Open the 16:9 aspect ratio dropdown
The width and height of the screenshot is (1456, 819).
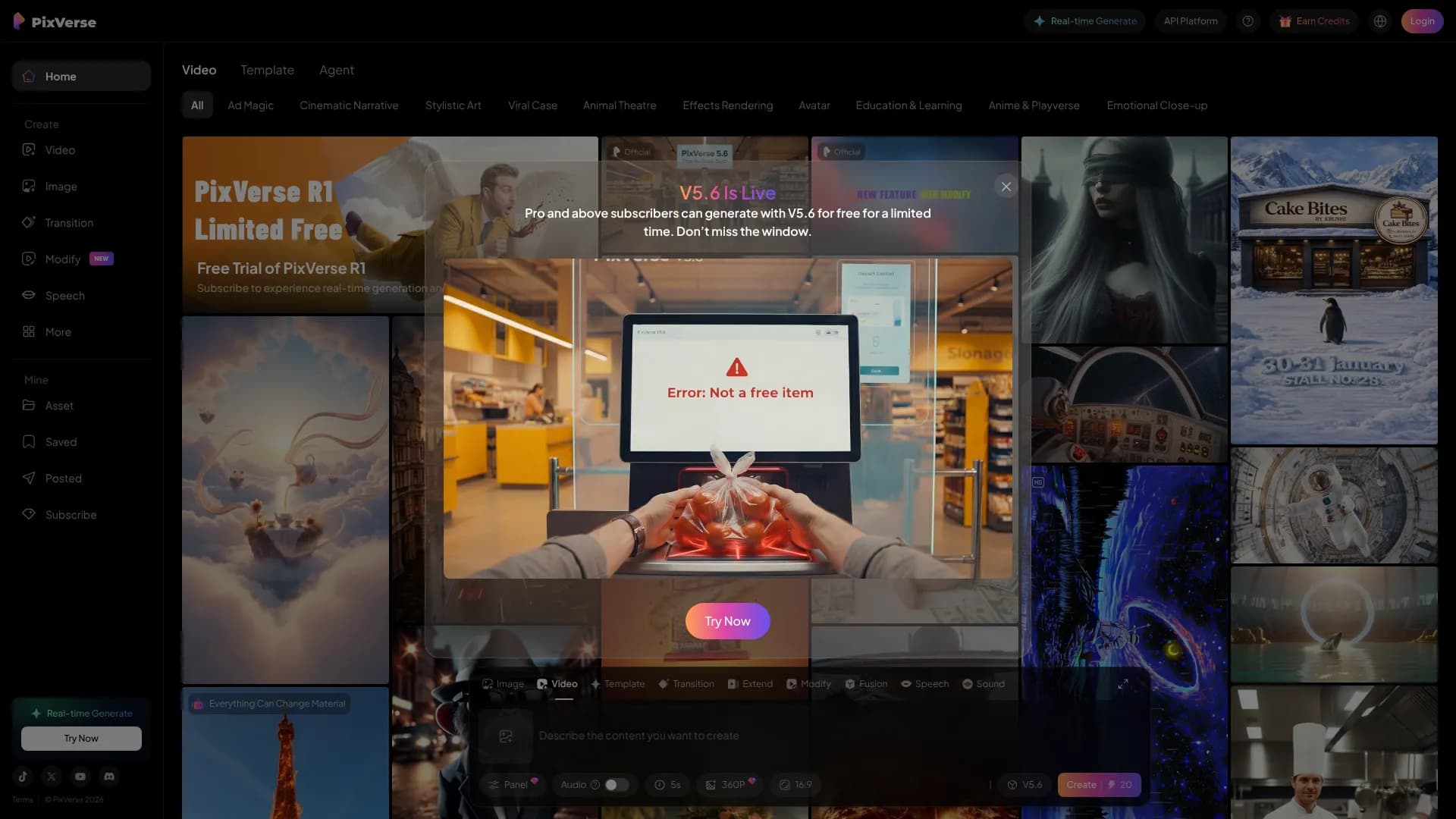point(795,785)
